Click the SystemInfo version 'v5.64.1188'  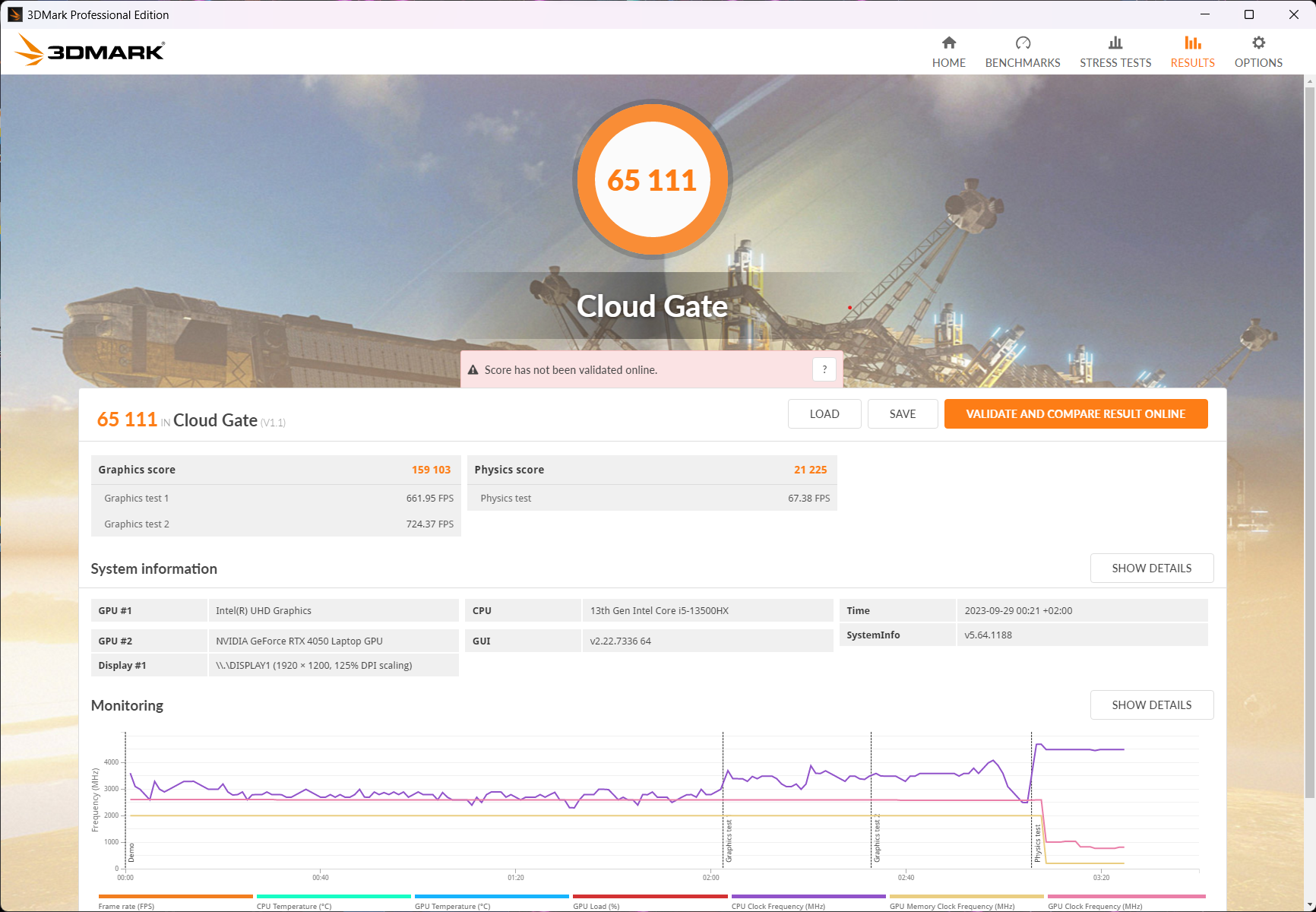[x=988, y=635]
